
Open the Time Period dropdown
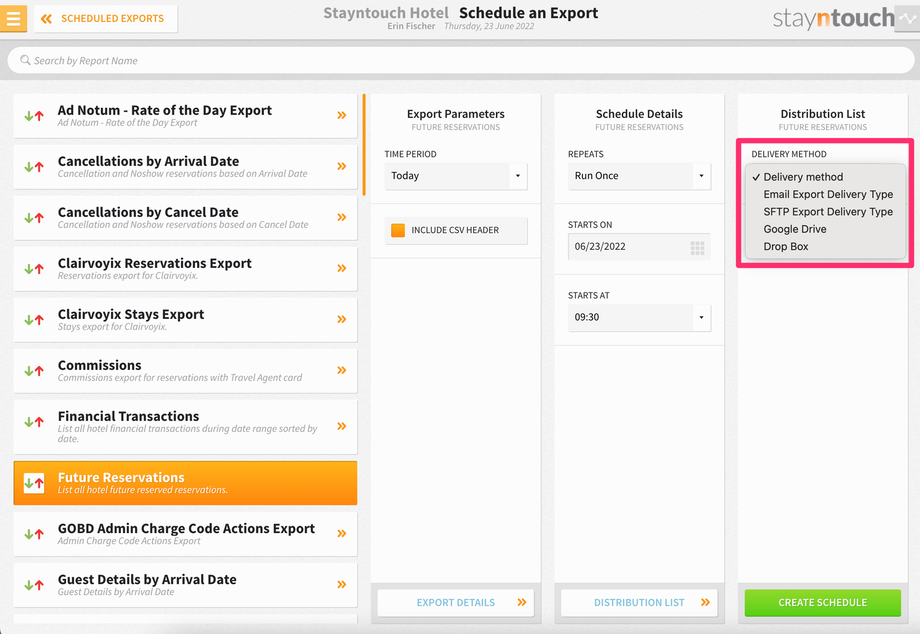(x=456, y=176)
